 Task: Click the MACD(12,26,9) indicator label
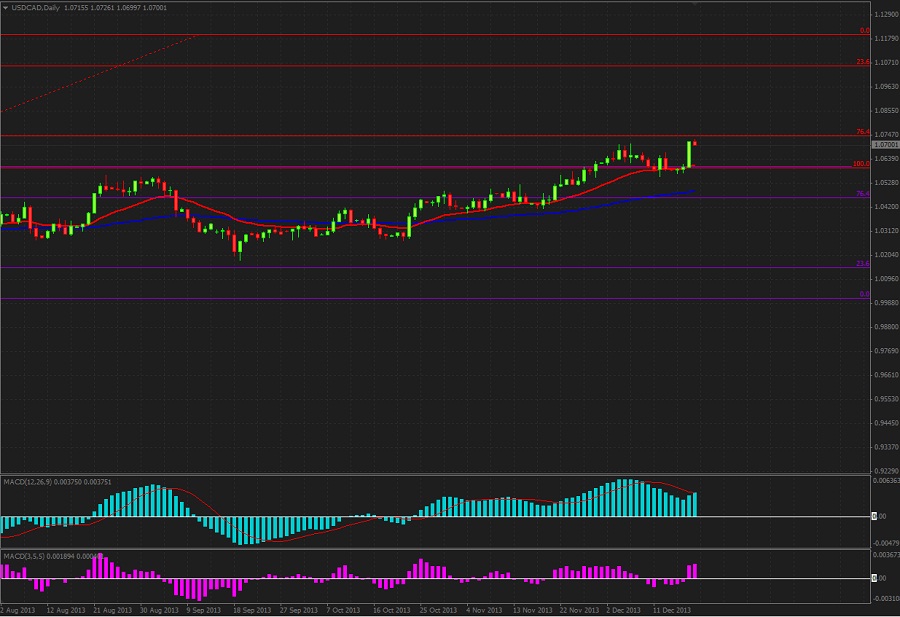tap(30, 482)
